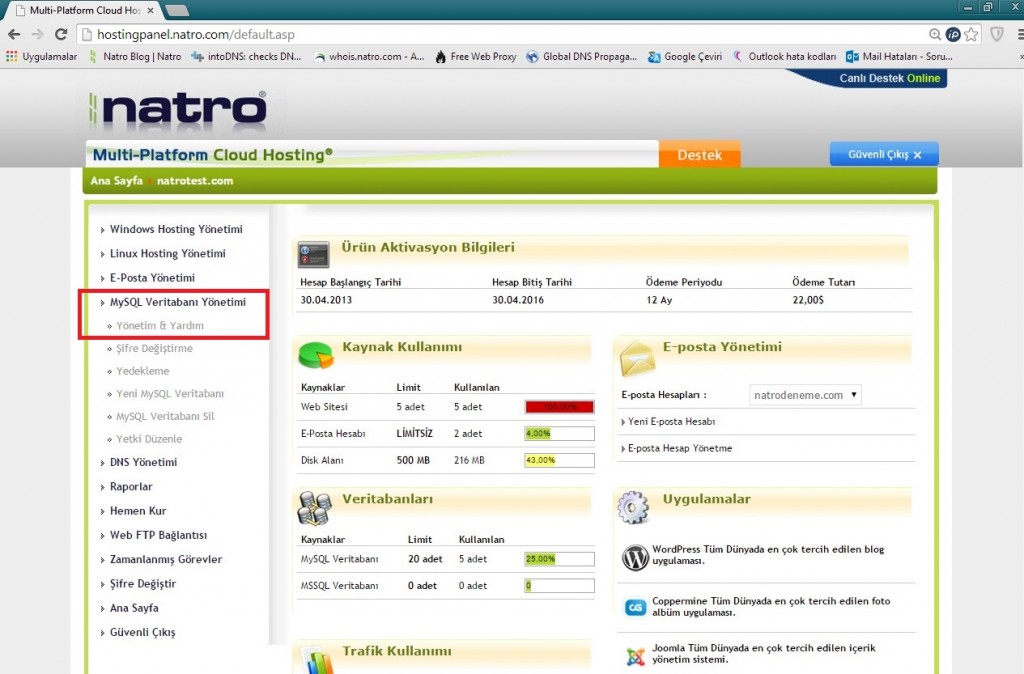This screenshot has width=1024, height=674.
Task: Bookmark page with the star icon
Action: pyautogui.click(x=971, y=35)
